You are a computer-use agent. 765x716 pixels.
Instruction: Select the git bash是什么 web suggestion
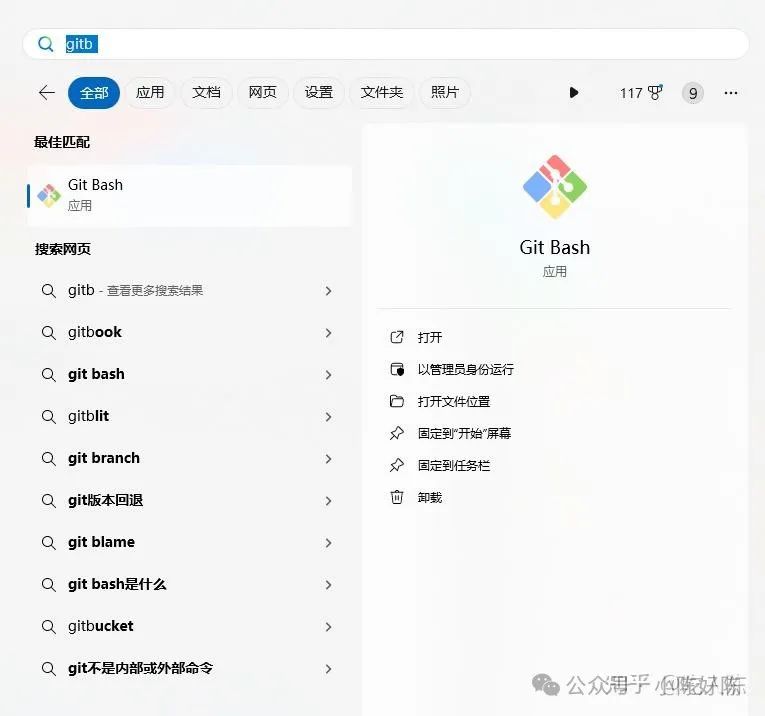pos(189,584)
